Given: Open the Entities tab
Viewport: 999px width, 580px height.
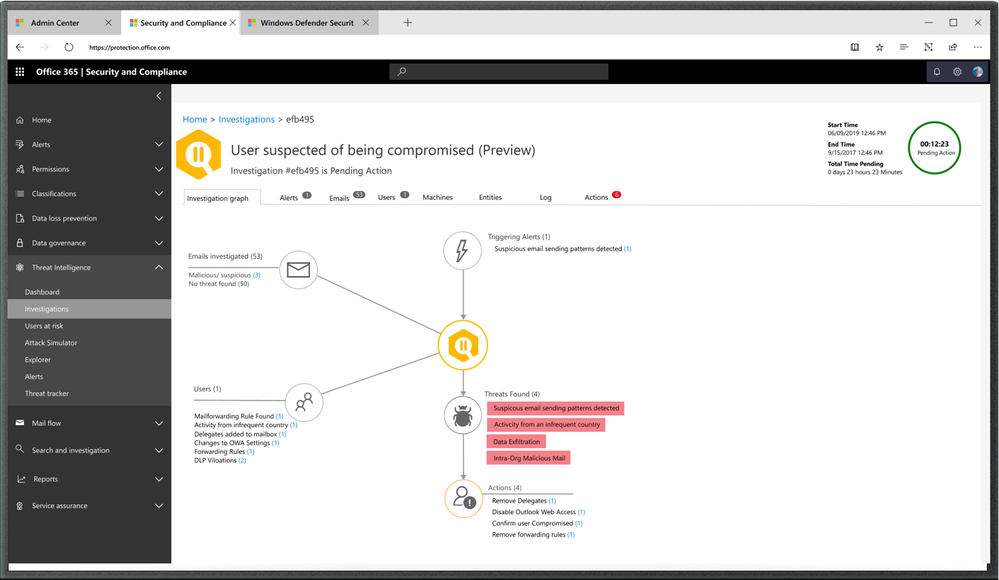Looking at the screenshot, I should pos(491,198).
